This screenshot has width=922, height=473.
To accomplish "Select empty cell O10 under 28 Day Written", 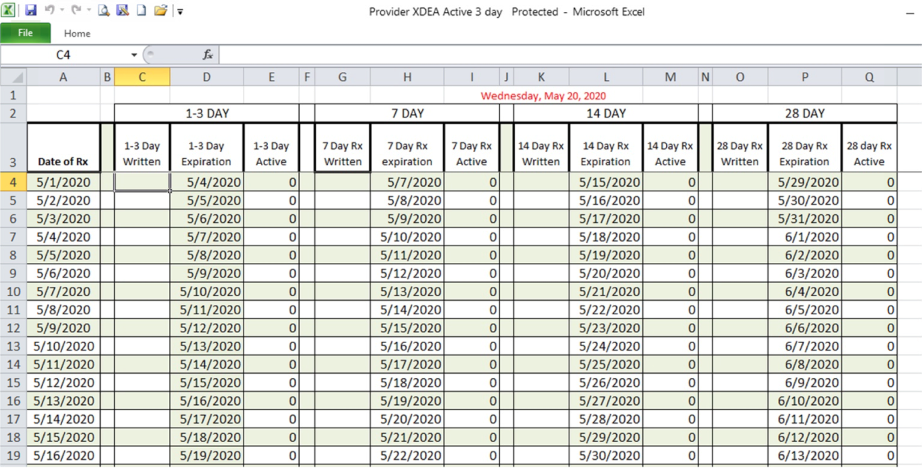I will tap(740, 291).
